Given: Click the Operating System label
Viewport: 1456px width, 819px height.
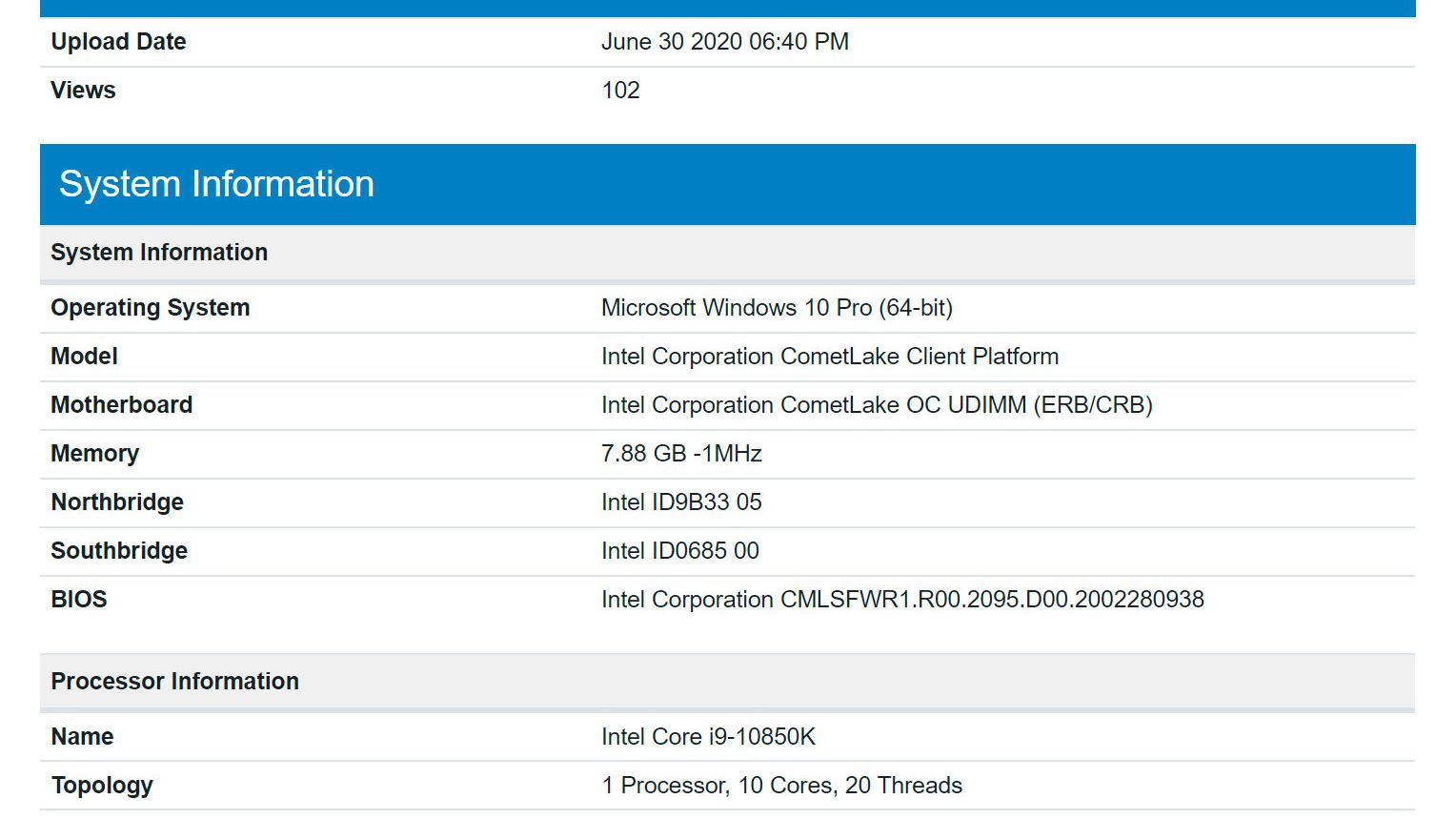Looking at the screenshot, I should [150, 308].
